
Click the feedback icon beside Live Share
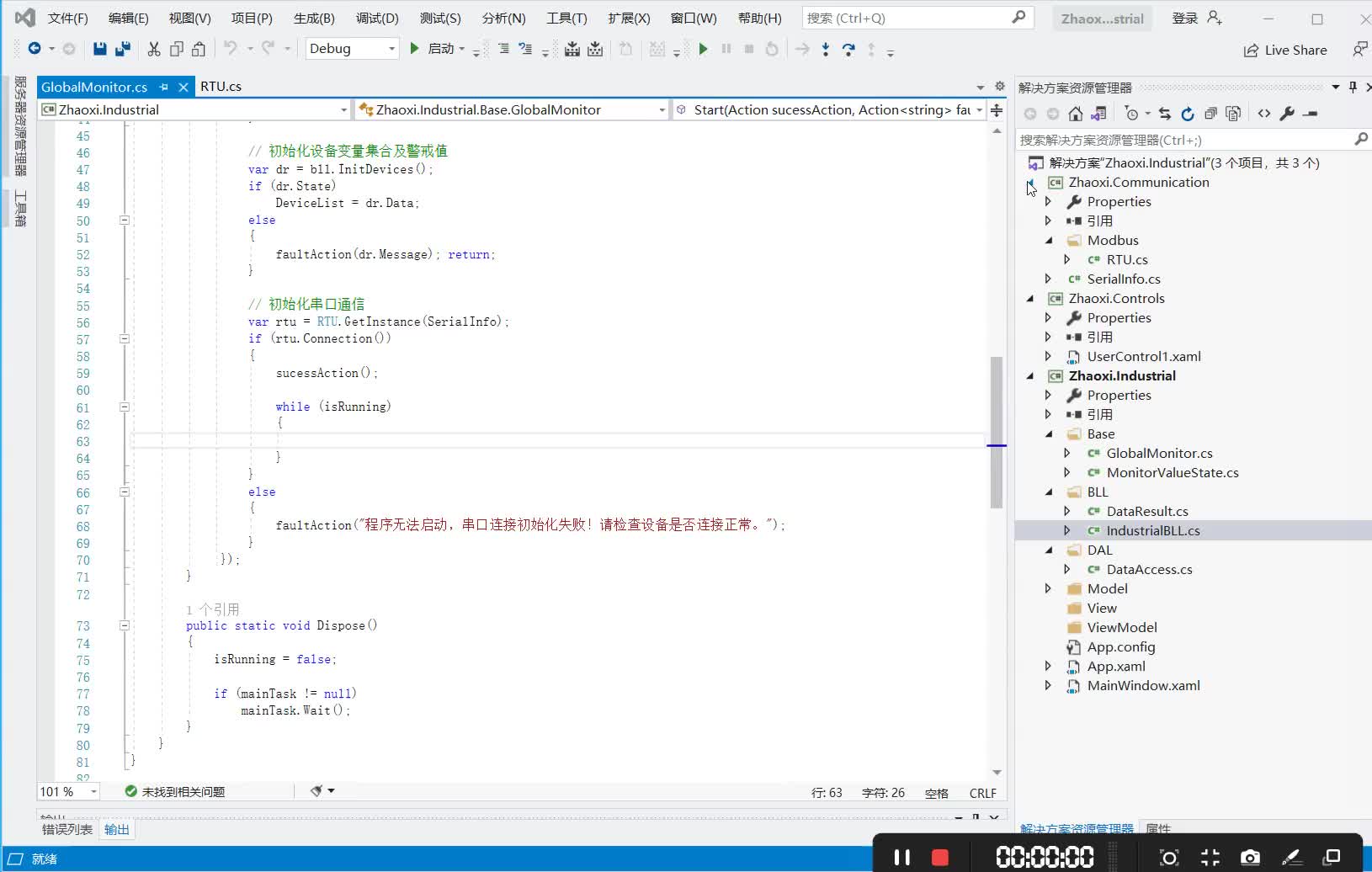(x=1359, y=50)
